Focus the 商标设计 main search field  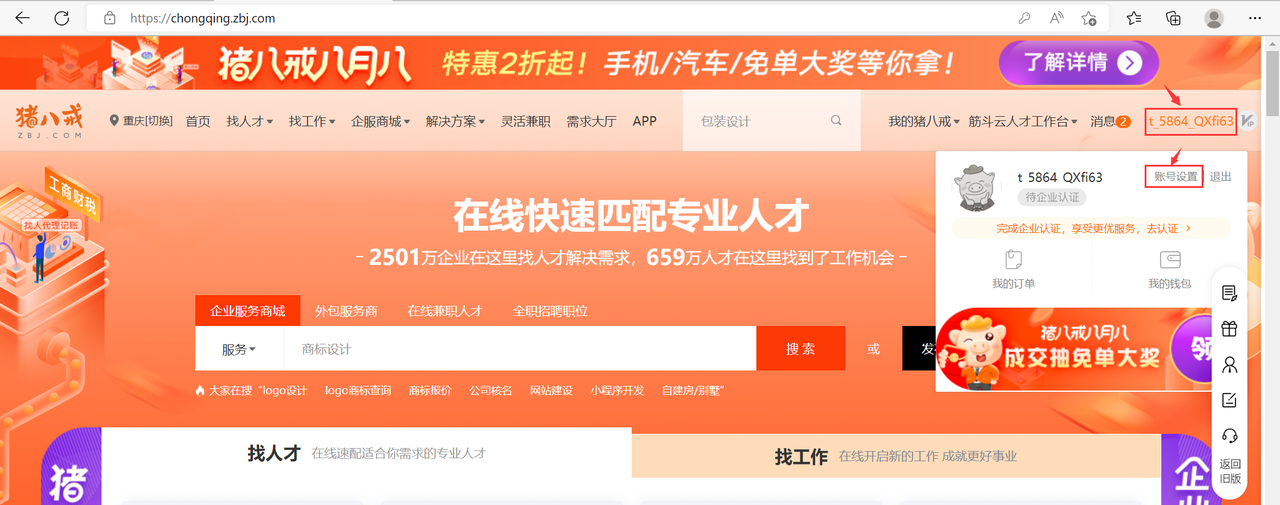pyautogui.click(x=520, y=349)
